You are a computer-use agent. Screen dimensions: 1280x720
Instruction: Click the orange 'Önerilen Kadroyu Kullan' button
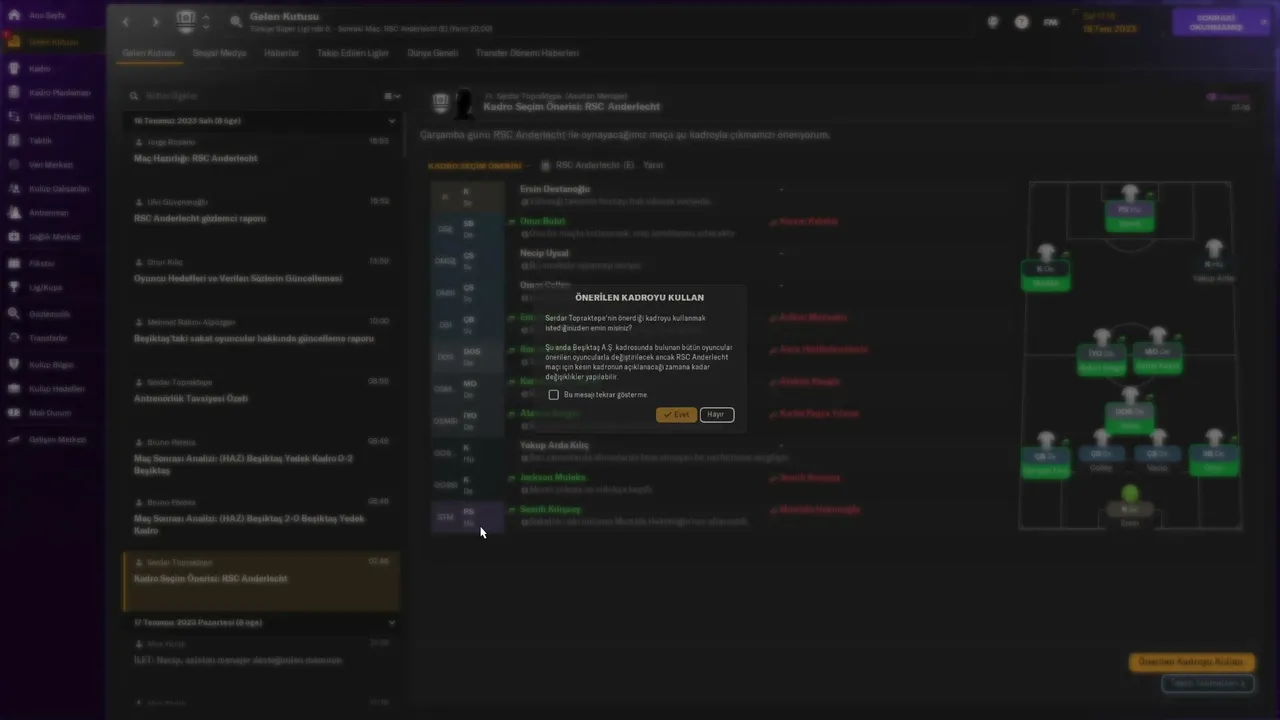[1191, 662]
